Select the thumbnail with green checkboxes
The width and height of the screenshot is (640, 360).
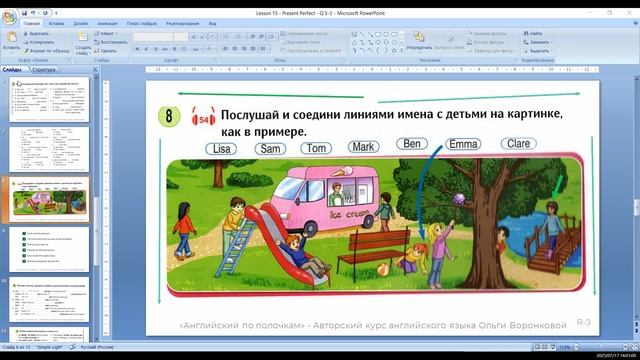49,249
